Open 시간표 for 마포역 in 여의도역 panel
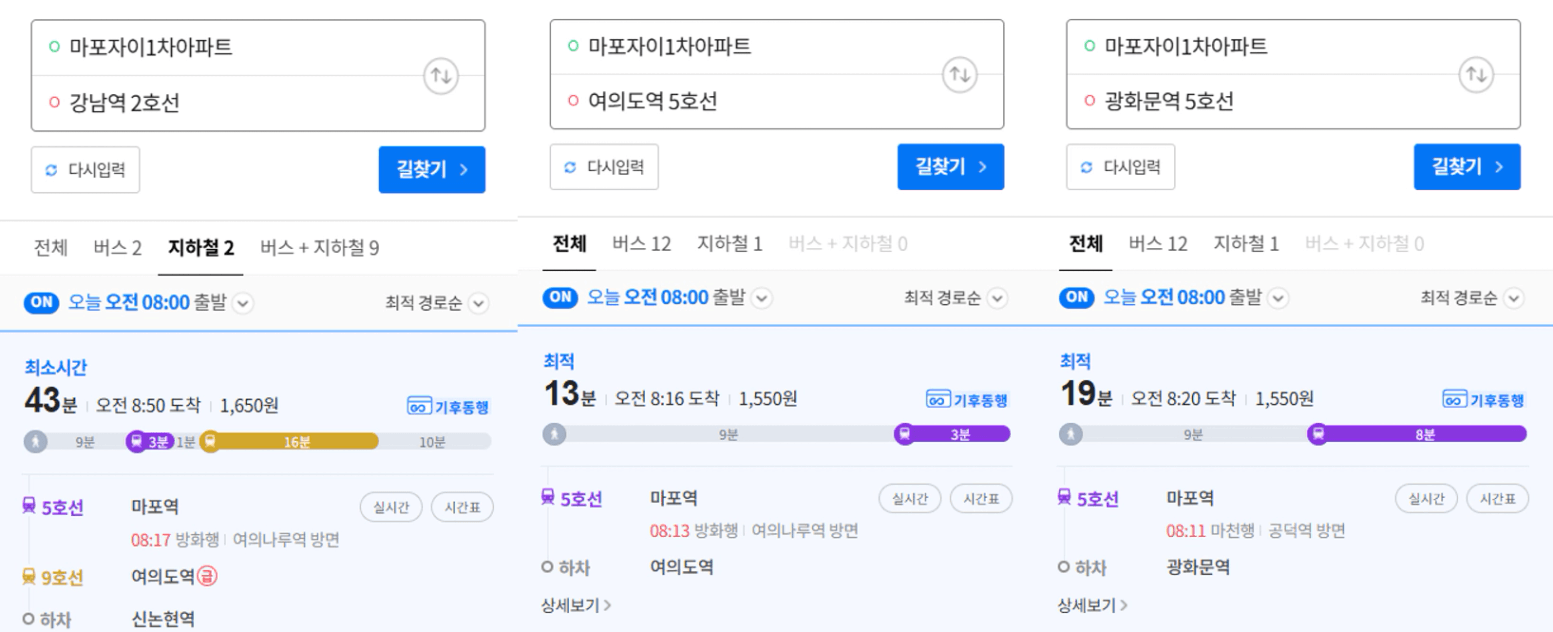This screenshot has width=1553, height=632. click(x=980, y=499)
